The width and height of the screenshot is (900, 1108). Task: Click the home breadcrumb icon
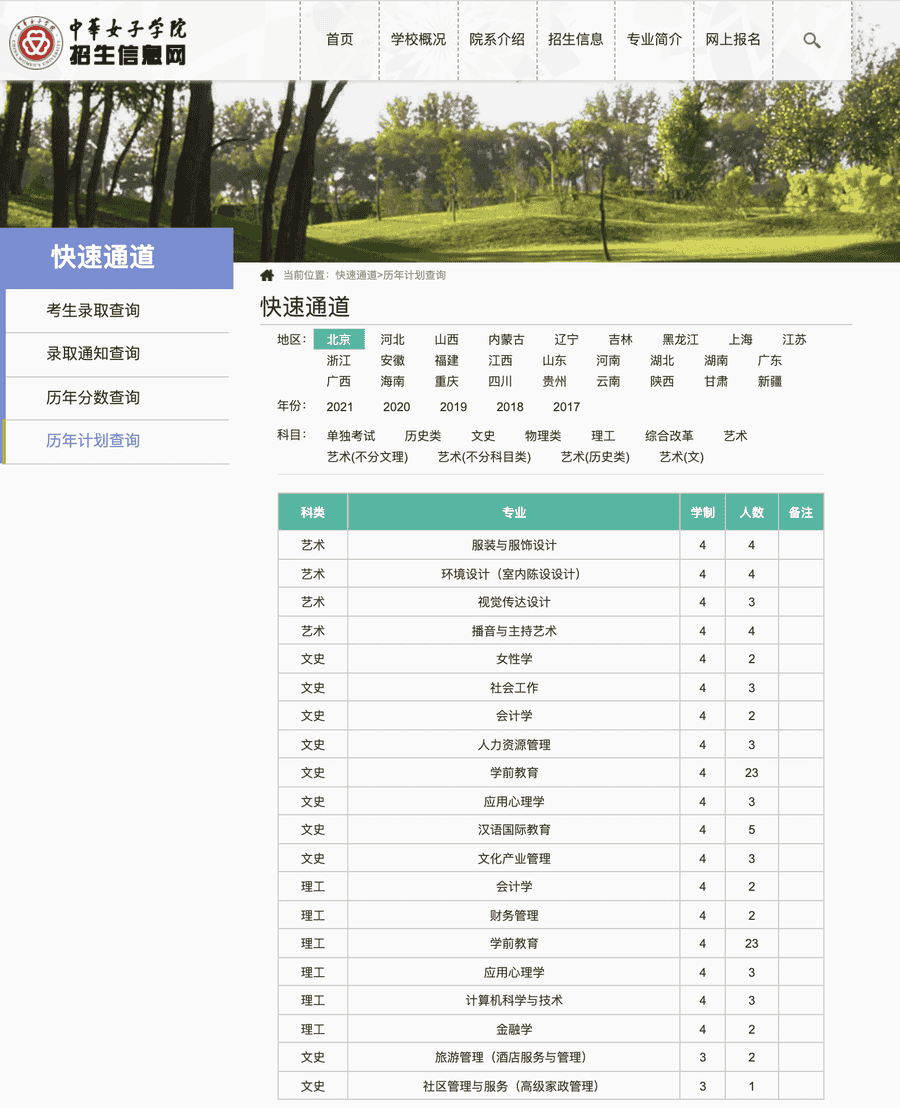coord(267,275)
